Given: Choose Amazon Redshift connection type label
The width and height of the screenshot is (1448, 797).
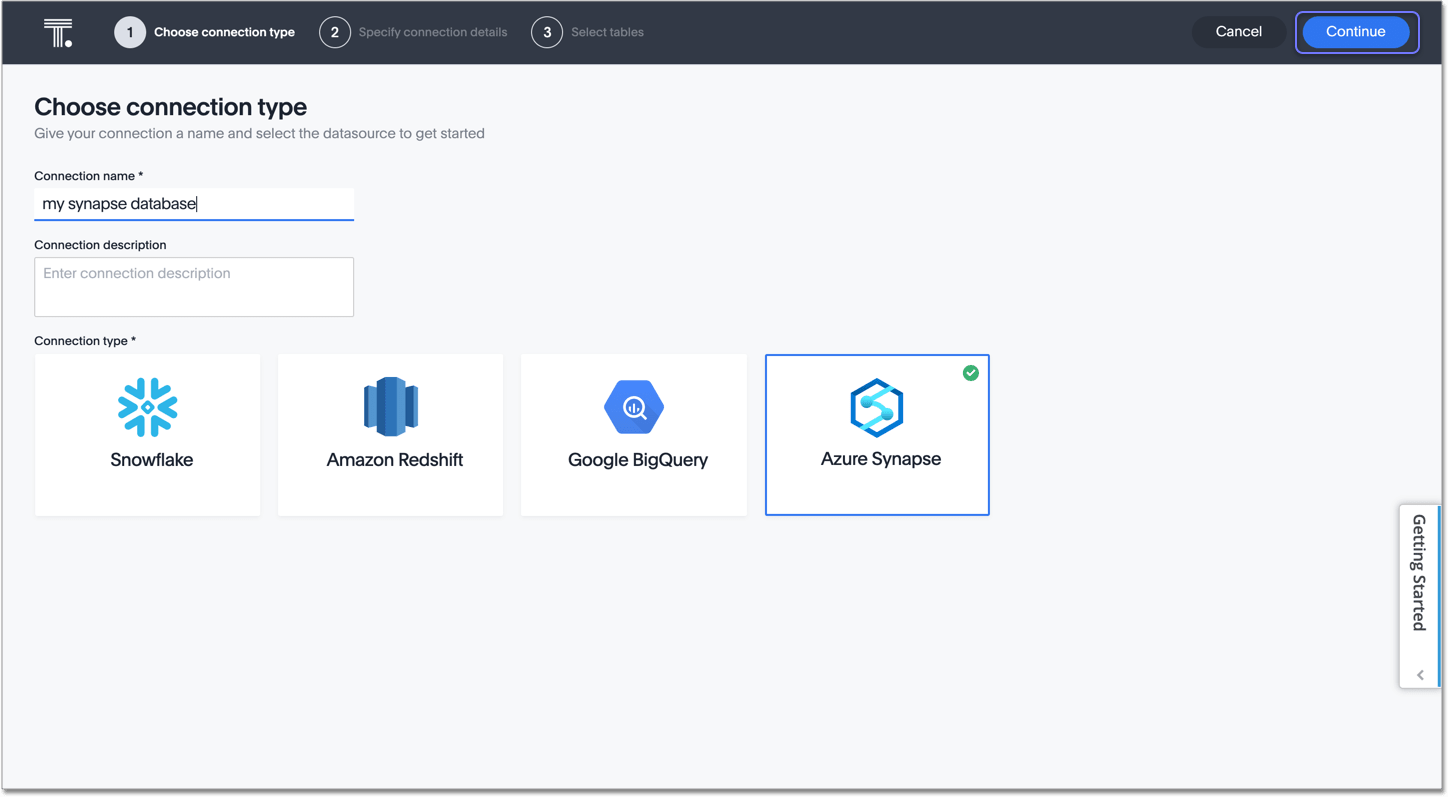Looking at the screenshot, I should tap(395, 460).
